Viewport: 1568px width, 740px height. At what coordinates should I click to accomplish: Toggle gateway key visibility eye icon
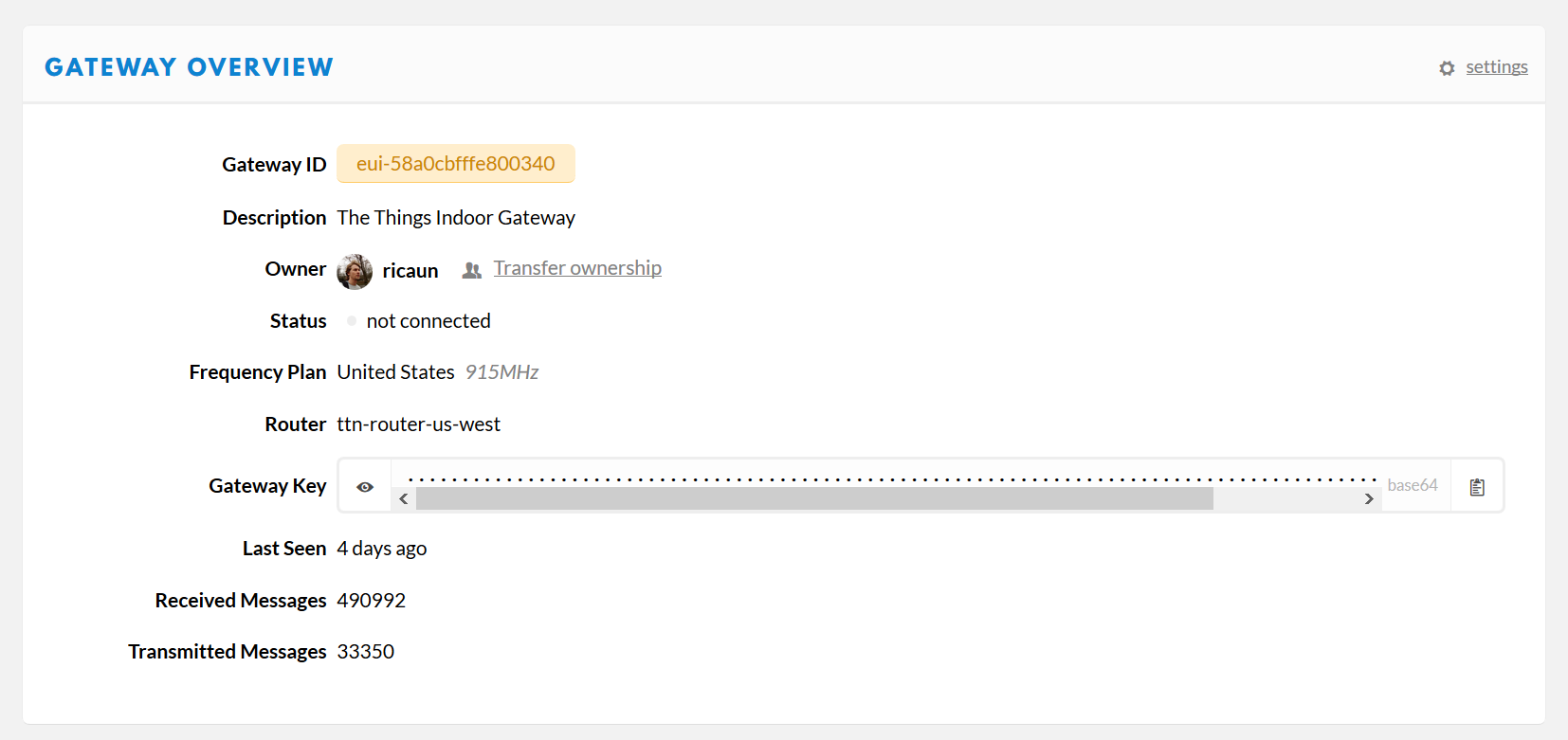point(365,486)
